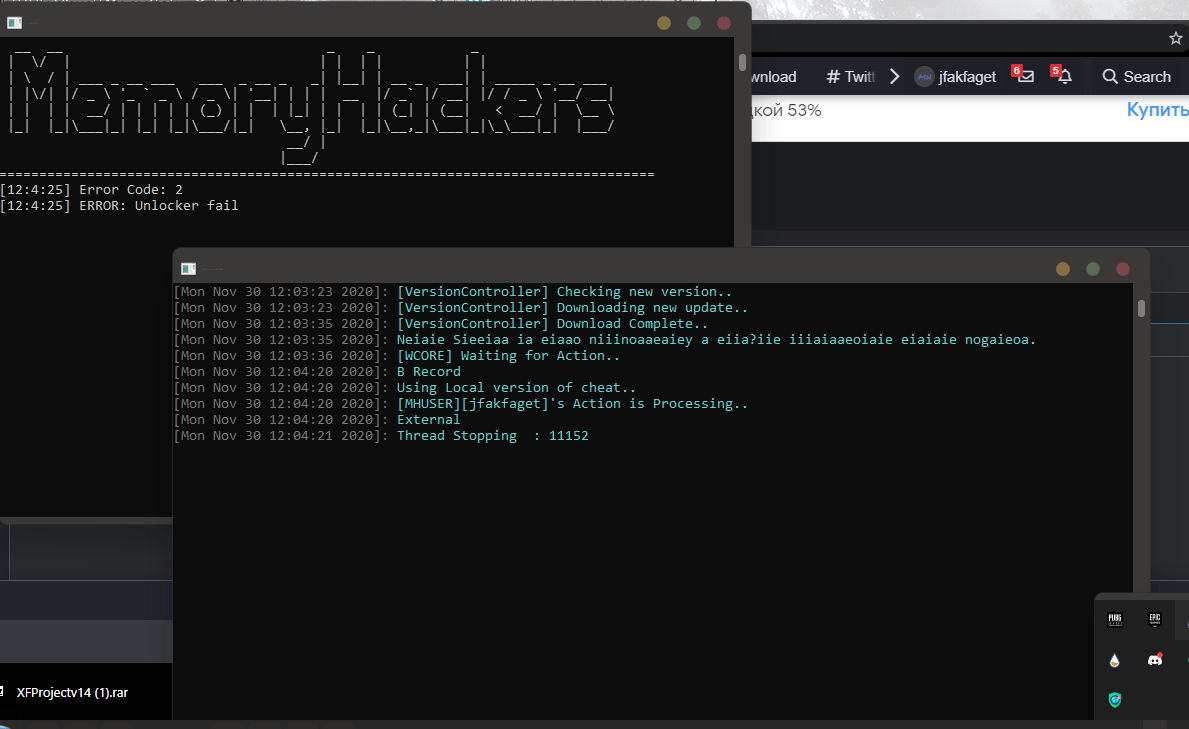The height and width of the screenshot is (729, 1189).
Task: Open the Epic Games tray icon
Action: pos(1155,619)
